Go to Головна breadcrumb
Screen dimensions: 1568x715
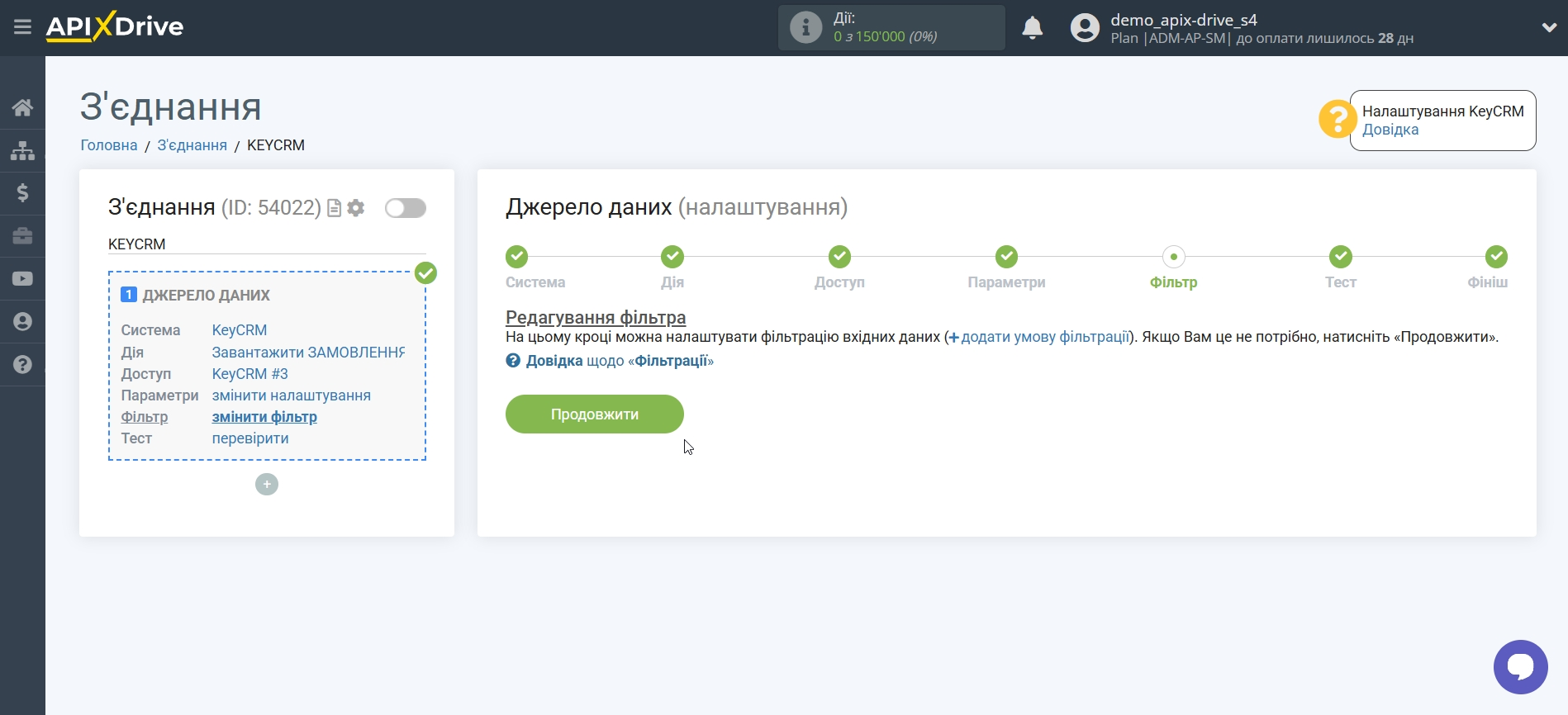click(109, 145)
